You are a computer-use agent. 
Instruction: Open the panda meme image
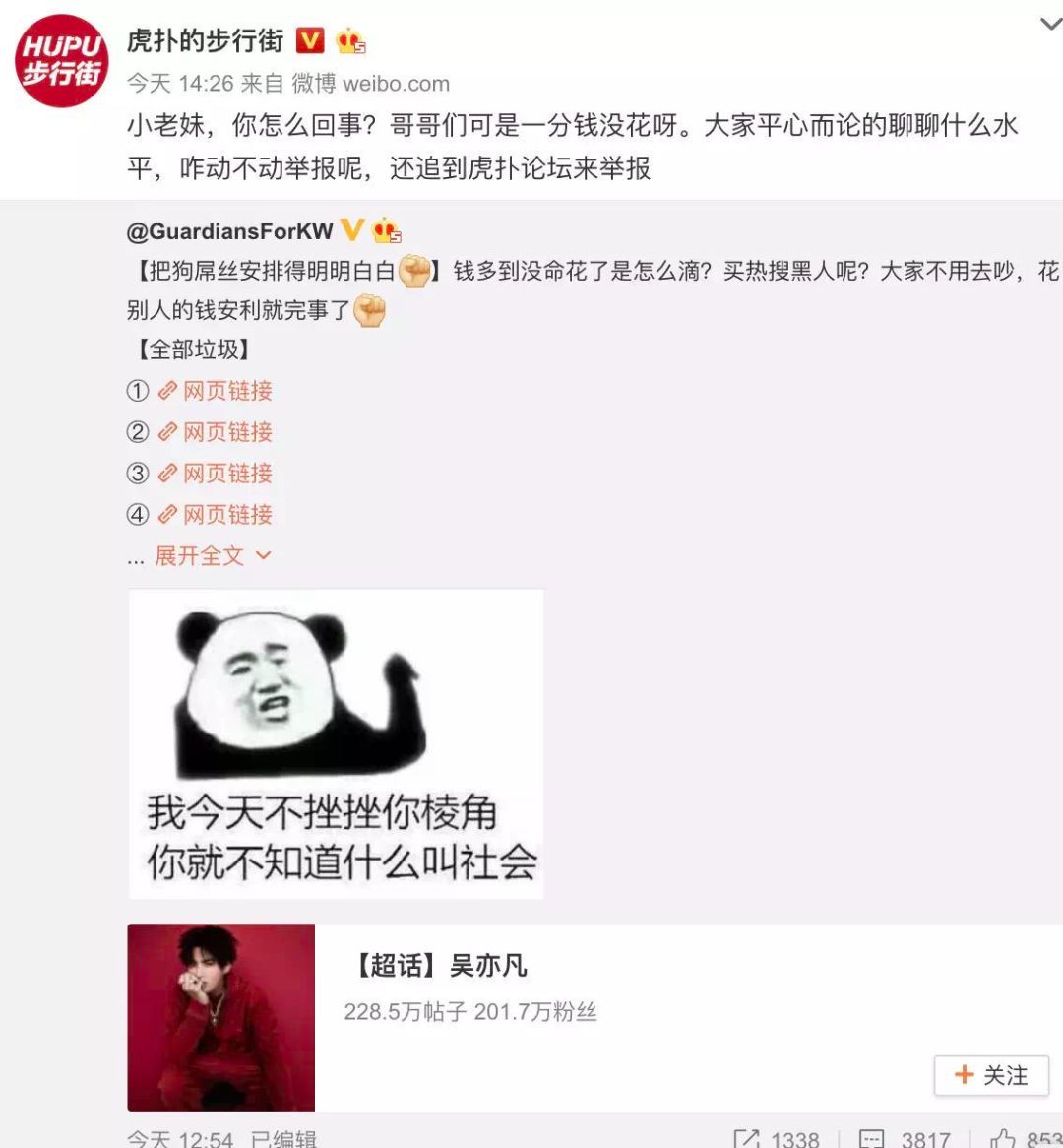(336, 744)
